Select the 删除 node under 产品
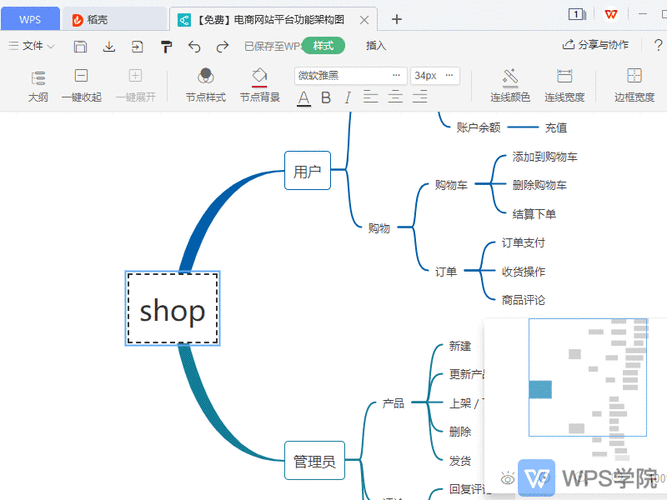This screenshot has width=667, height=500. coord(460,432)
